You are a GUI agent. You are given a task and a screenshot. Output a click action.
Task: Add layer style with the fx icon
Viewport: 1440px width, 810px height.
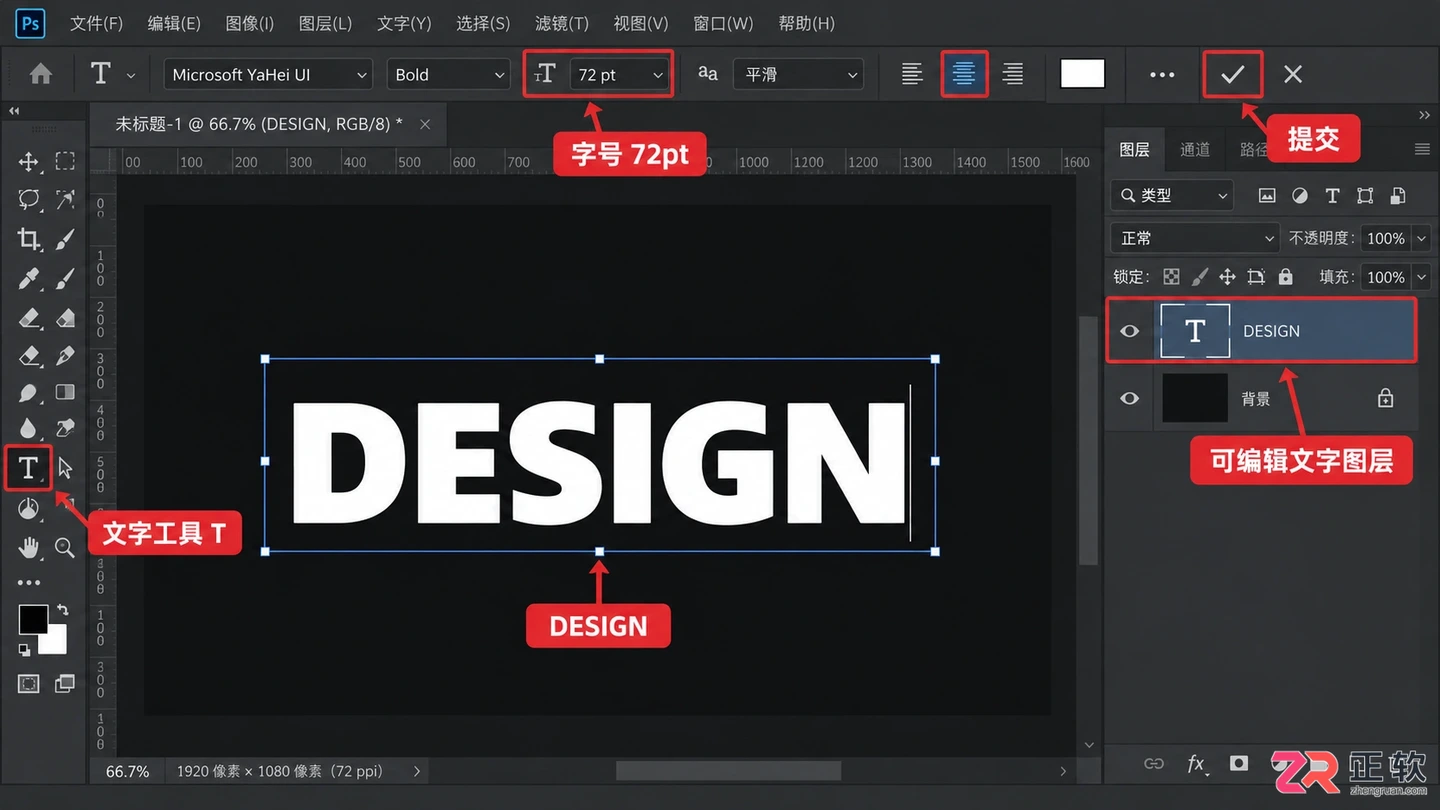[x=1197, y=764]
